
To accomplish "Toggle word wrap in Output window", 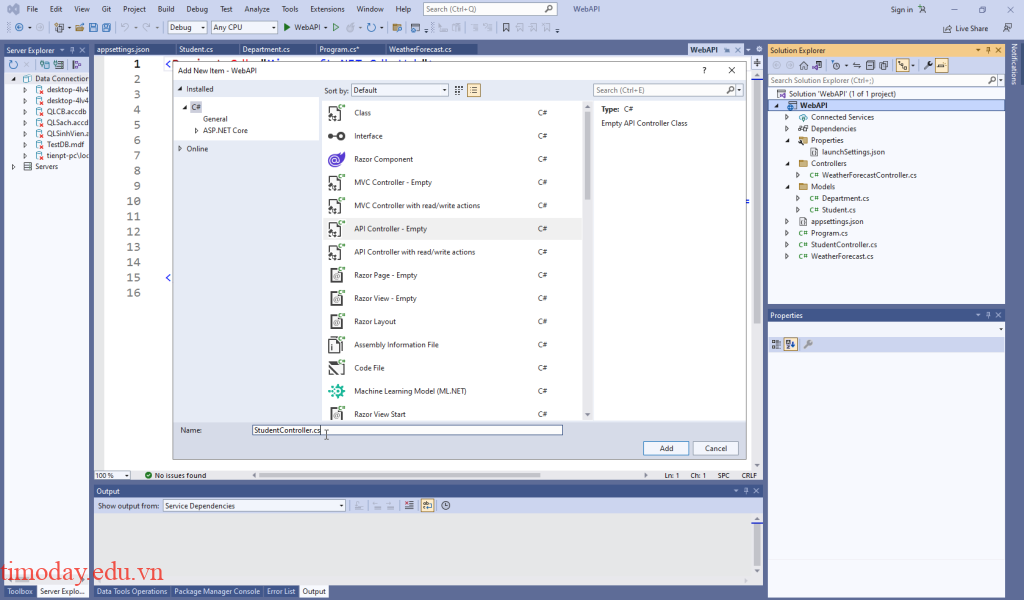I will (x=427, y=506).
